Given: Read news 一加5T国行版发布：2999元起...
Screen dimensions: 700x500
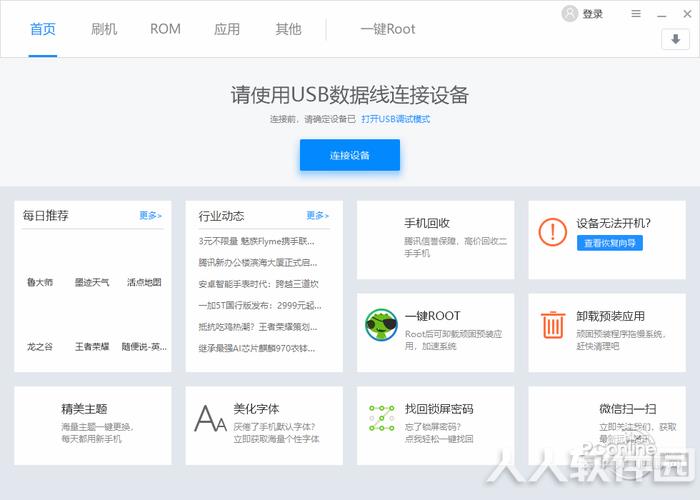Looking at the screenshot, I should (x=260, y=305).
